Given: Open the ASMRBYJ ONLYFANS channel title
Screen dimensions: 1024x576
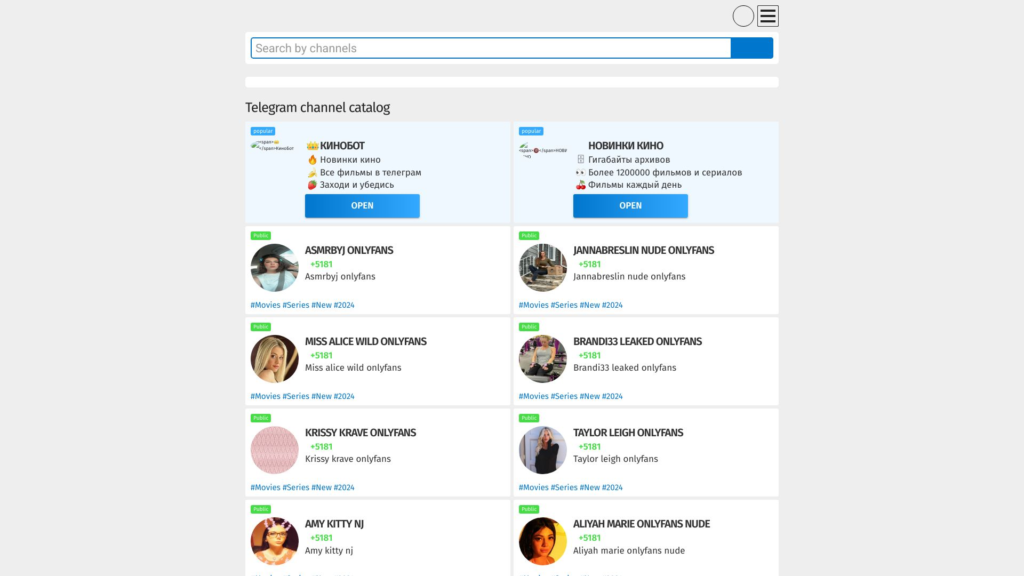Looking at the screenshot, I should point(349,250).
